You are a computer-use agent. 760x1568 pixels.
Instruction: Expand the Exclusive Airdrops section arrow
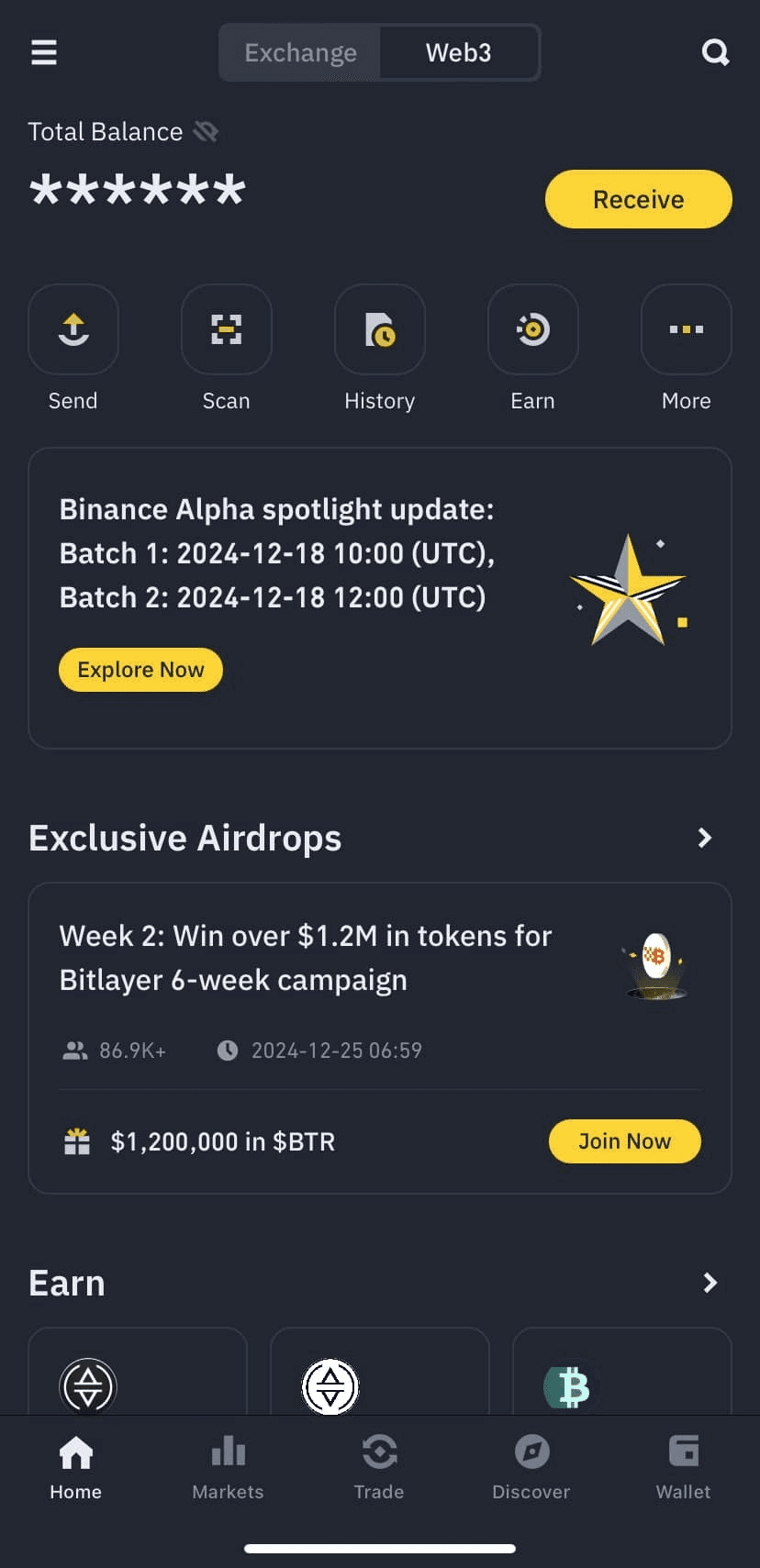[705, 838]
